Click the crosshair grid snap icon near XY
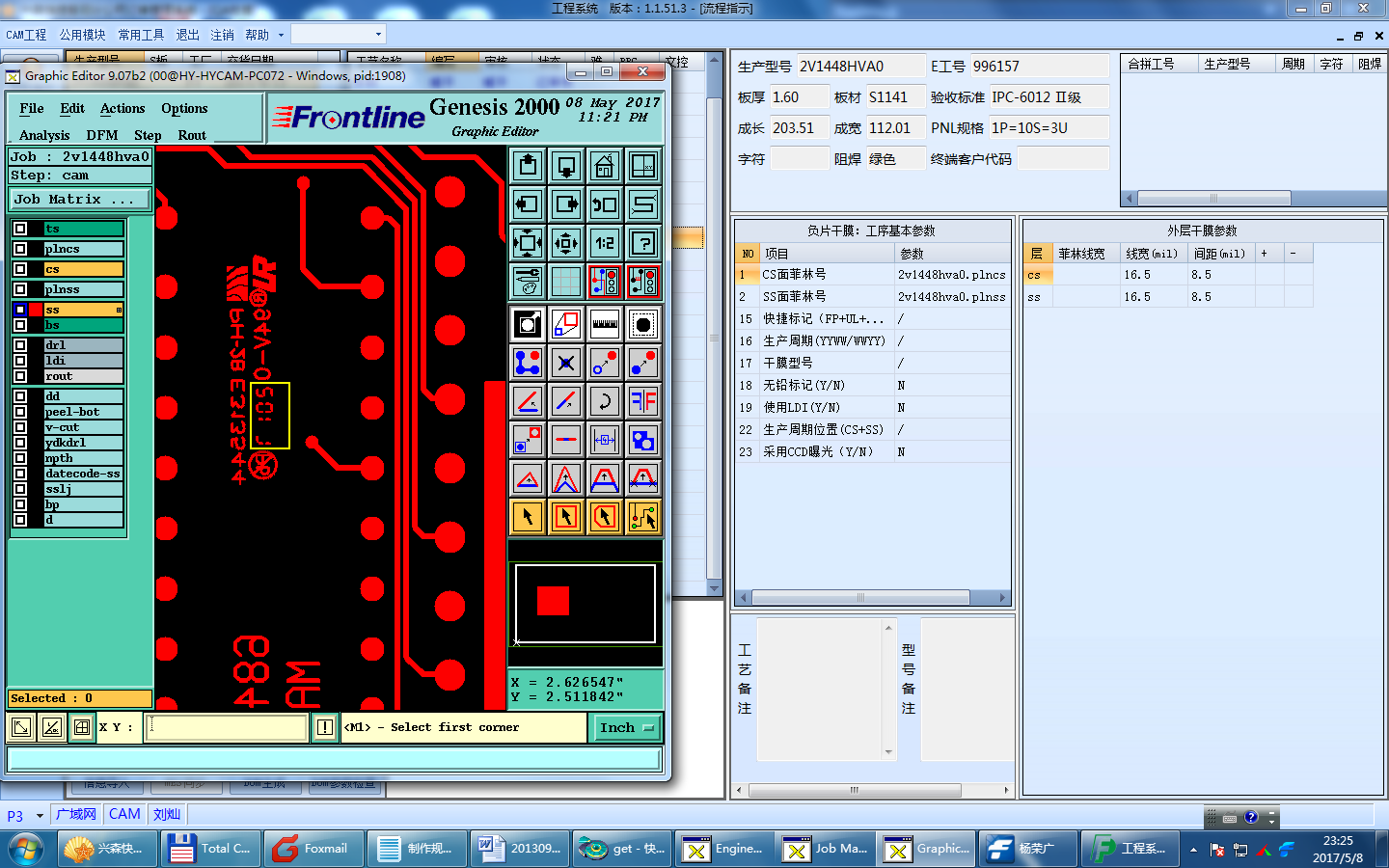Image resolution: width=1389 pixels, height=868 pixels. 82,727
